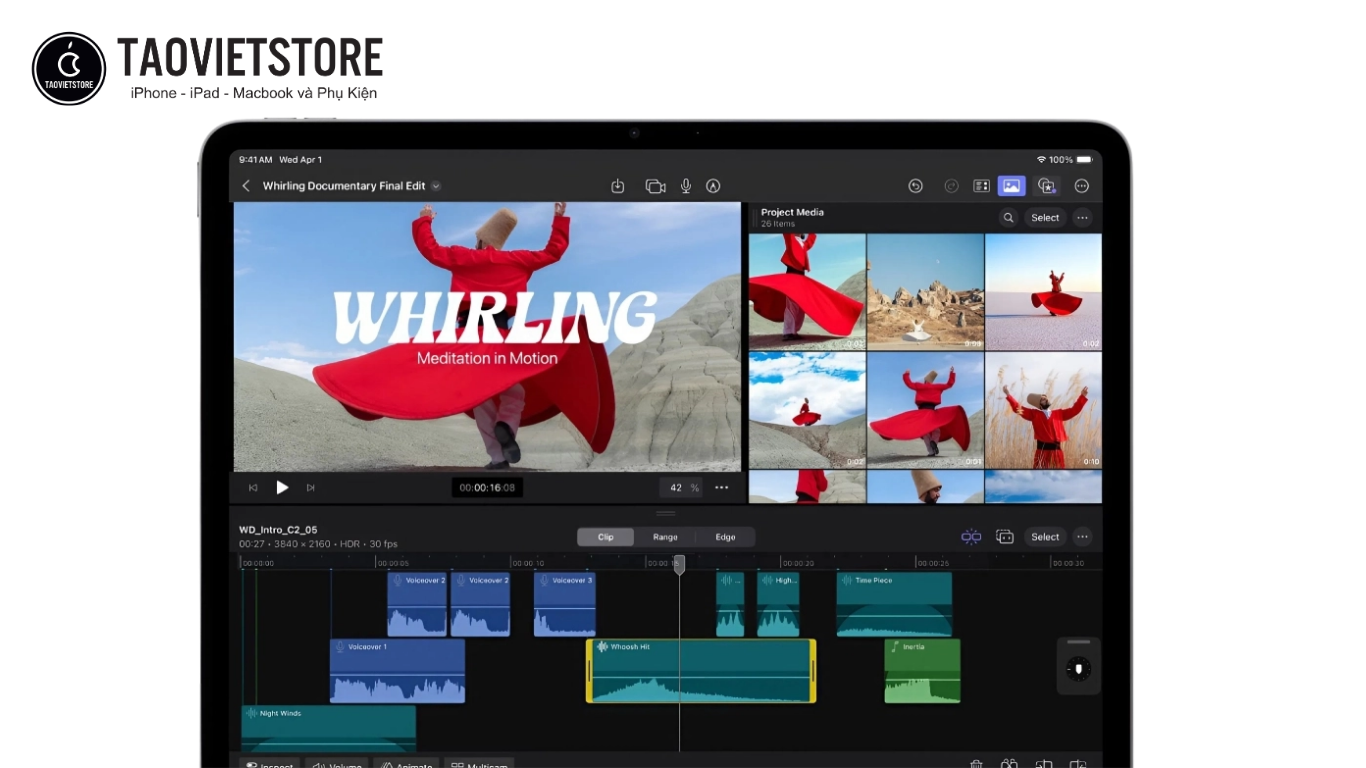Viewport: 1366px width, 768px height.
Task: Go back using the chevron beside project title
Action: [x=246, y=186]
